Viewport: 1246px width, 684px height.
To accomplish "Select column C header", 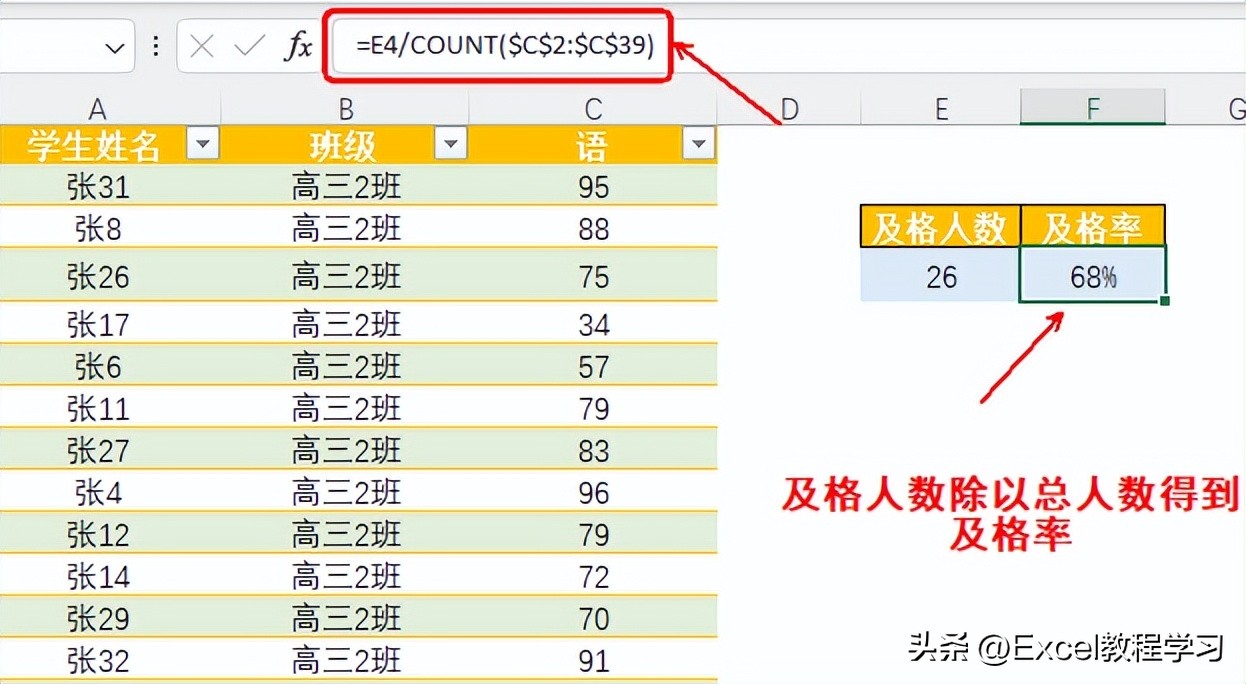I will 594,107.
